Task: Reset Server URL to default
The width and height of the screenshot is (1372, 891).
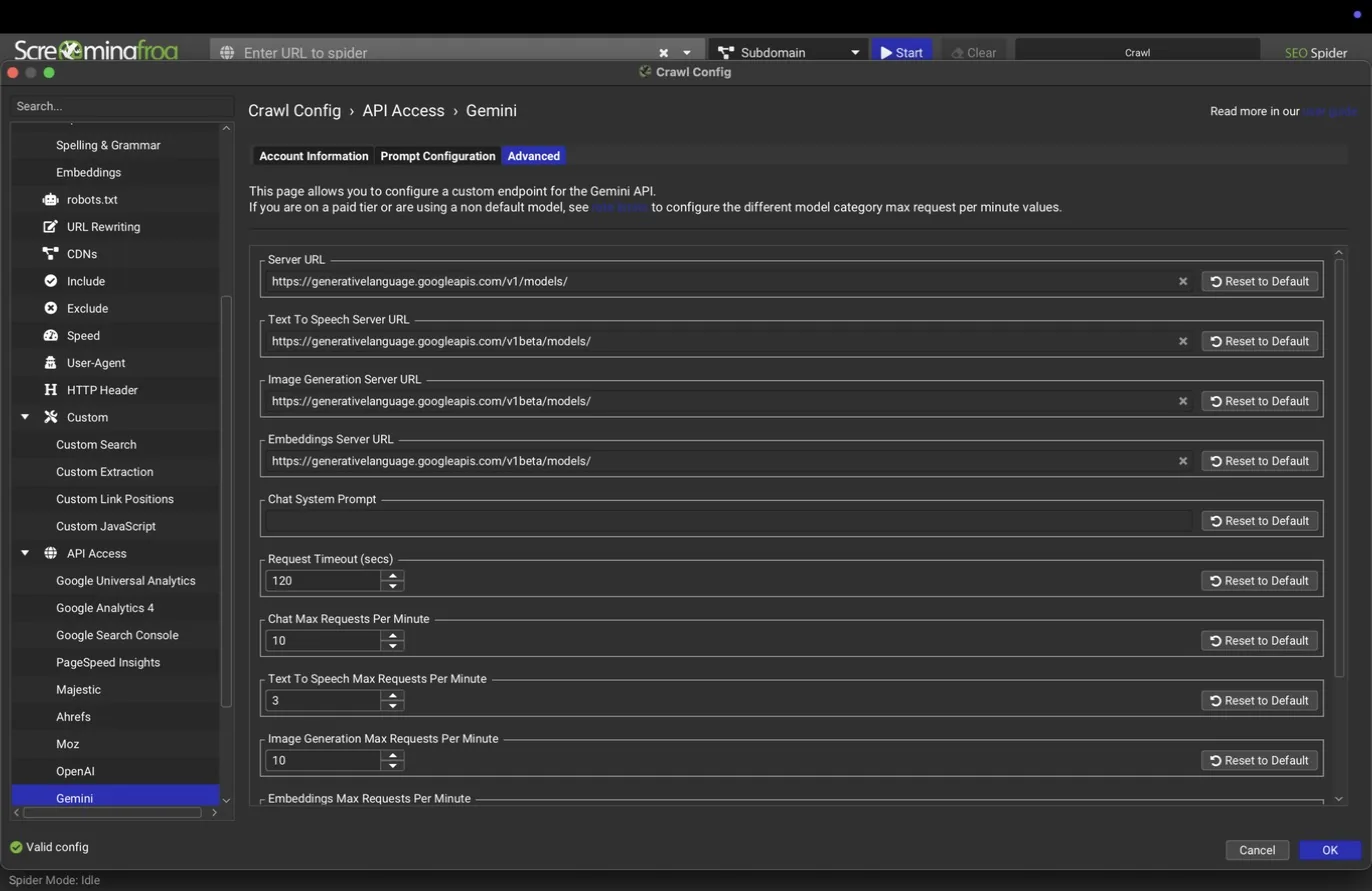Action: 1260,282
